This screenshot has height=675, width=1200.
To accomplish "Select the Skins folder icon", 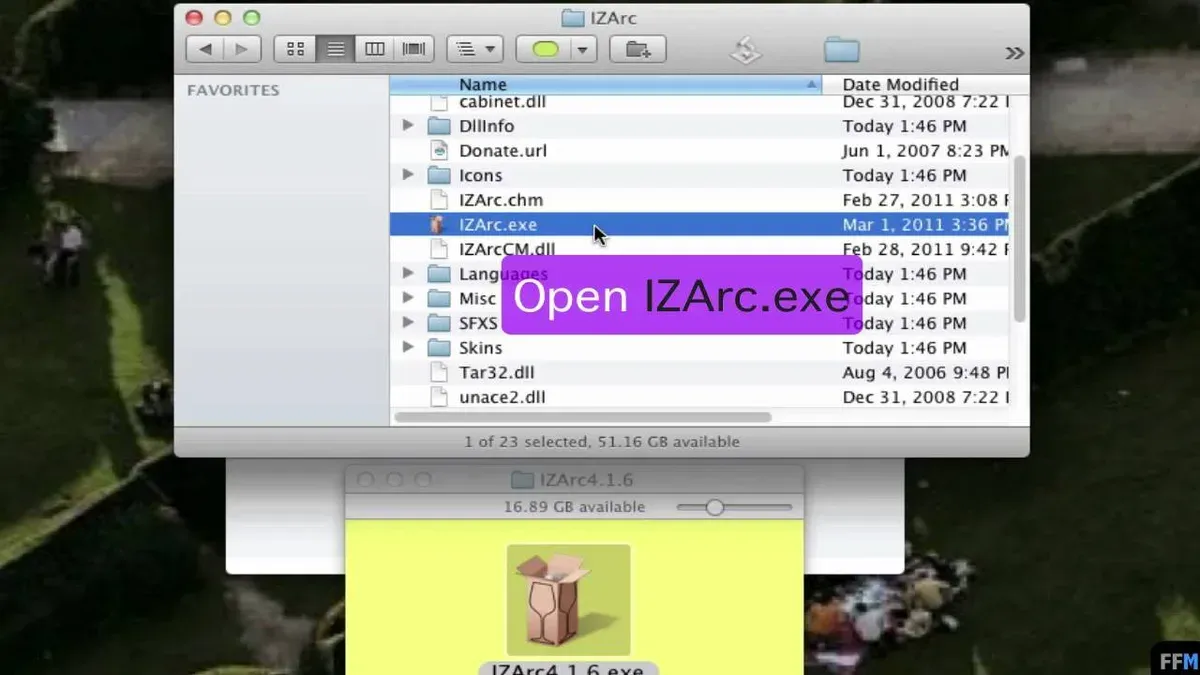I will [x=440, y=347].
